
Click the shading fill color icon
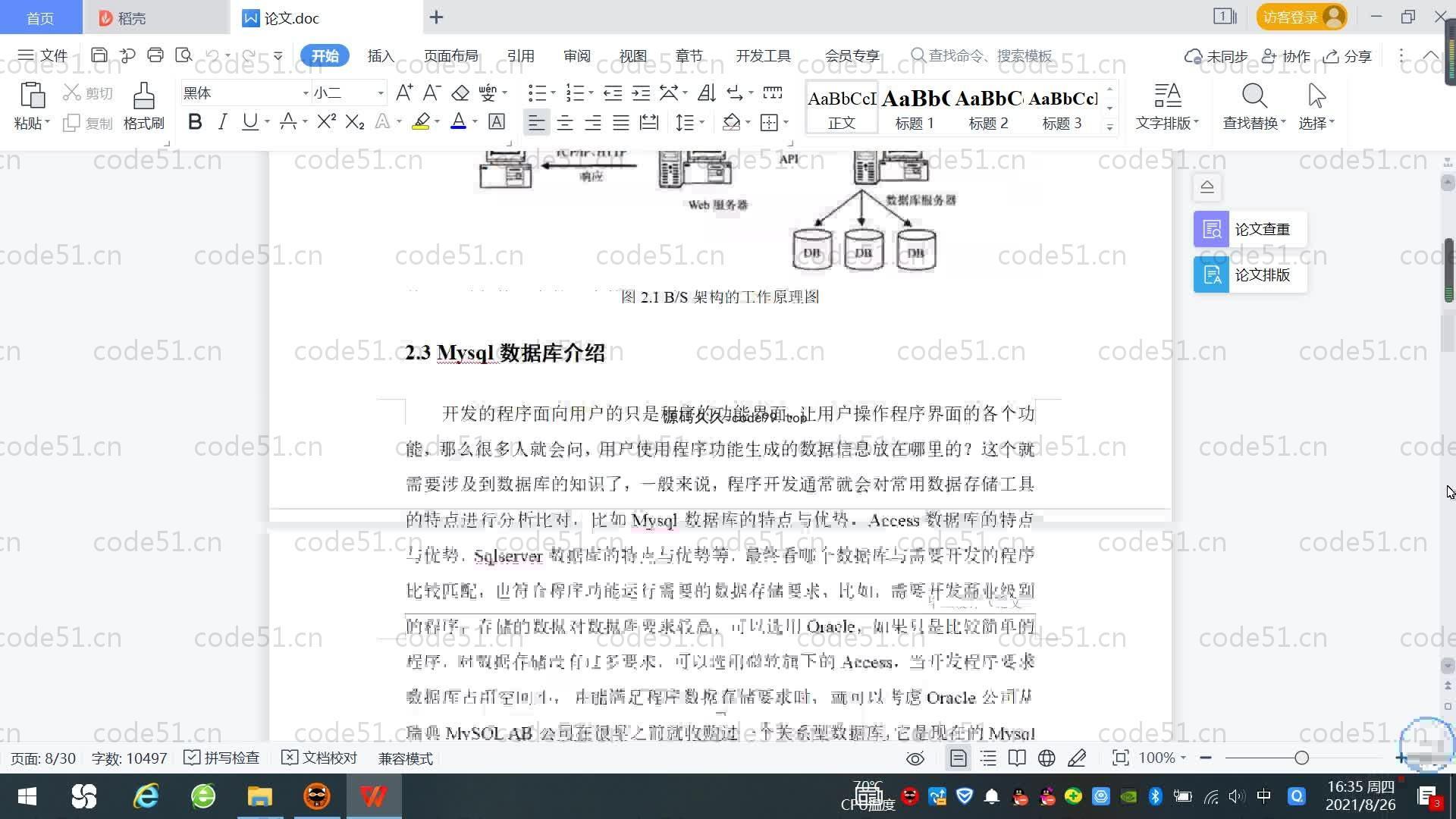(731, 122)
